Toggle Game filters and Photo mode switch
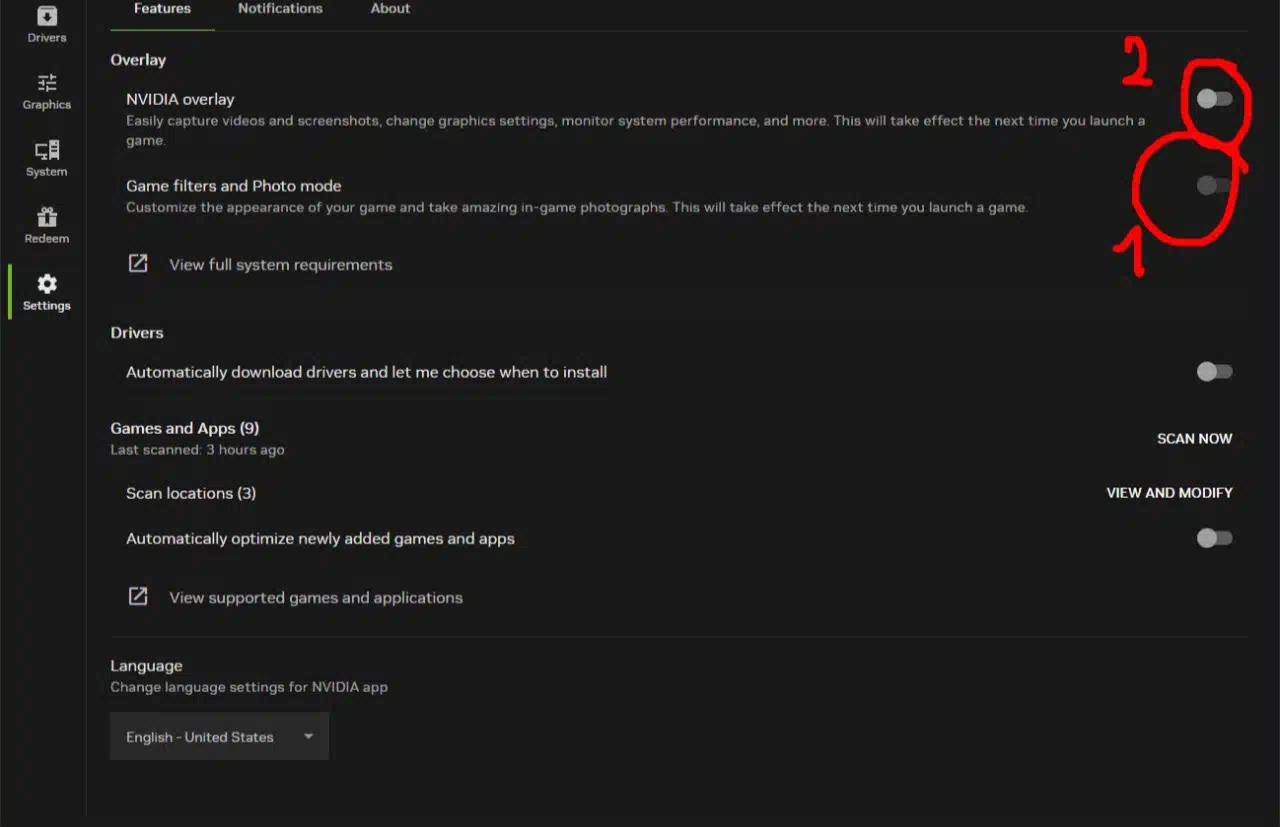 [1214, 185]
